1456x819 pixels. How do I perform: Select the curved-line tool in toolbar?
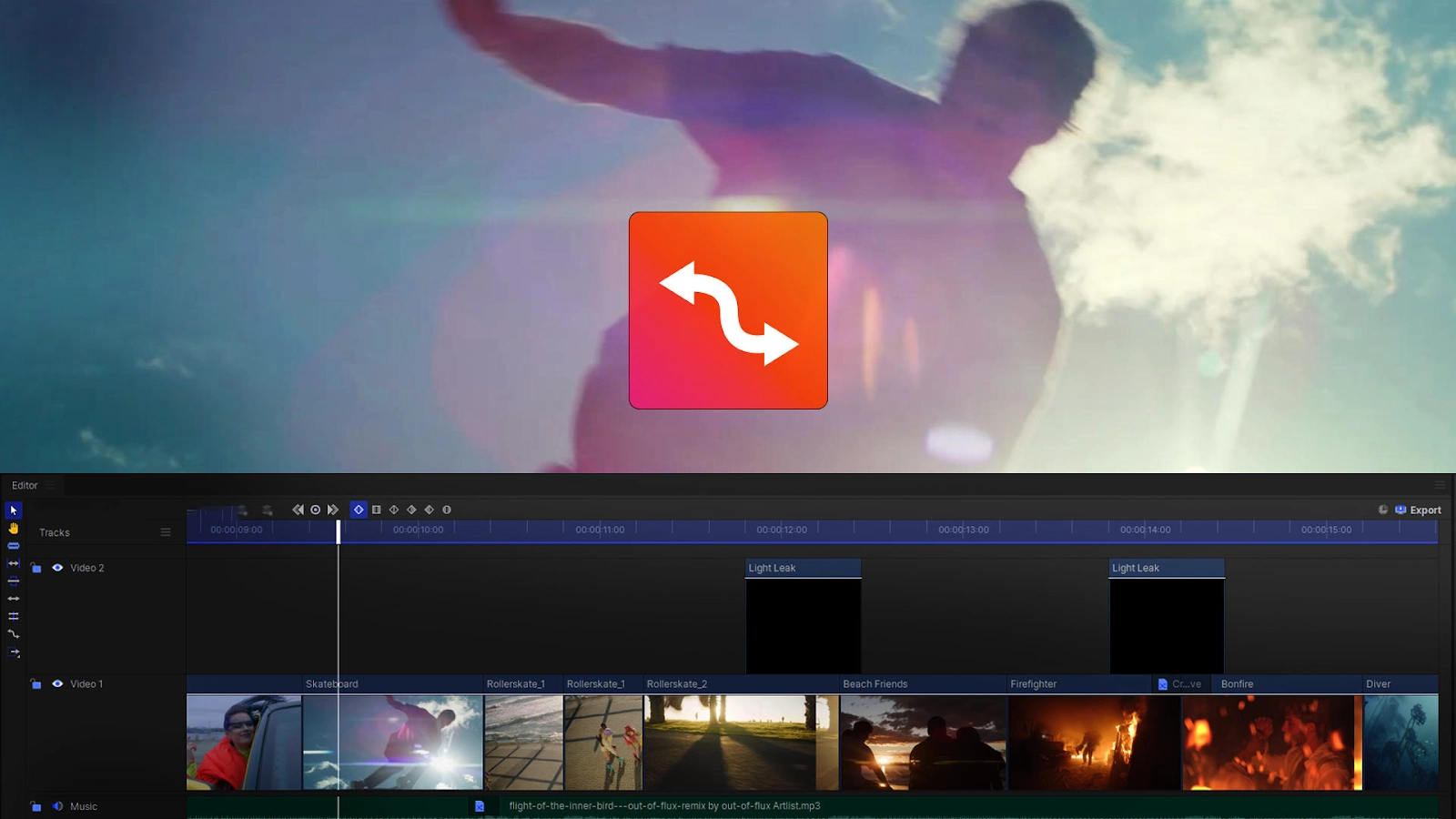click(14, 634)
